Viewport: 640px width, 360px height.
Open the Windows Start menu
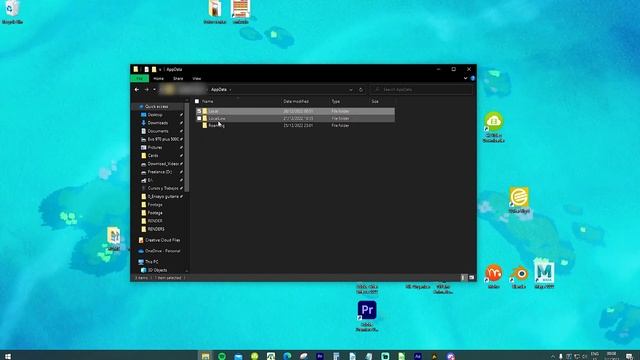tap(7, 356)
